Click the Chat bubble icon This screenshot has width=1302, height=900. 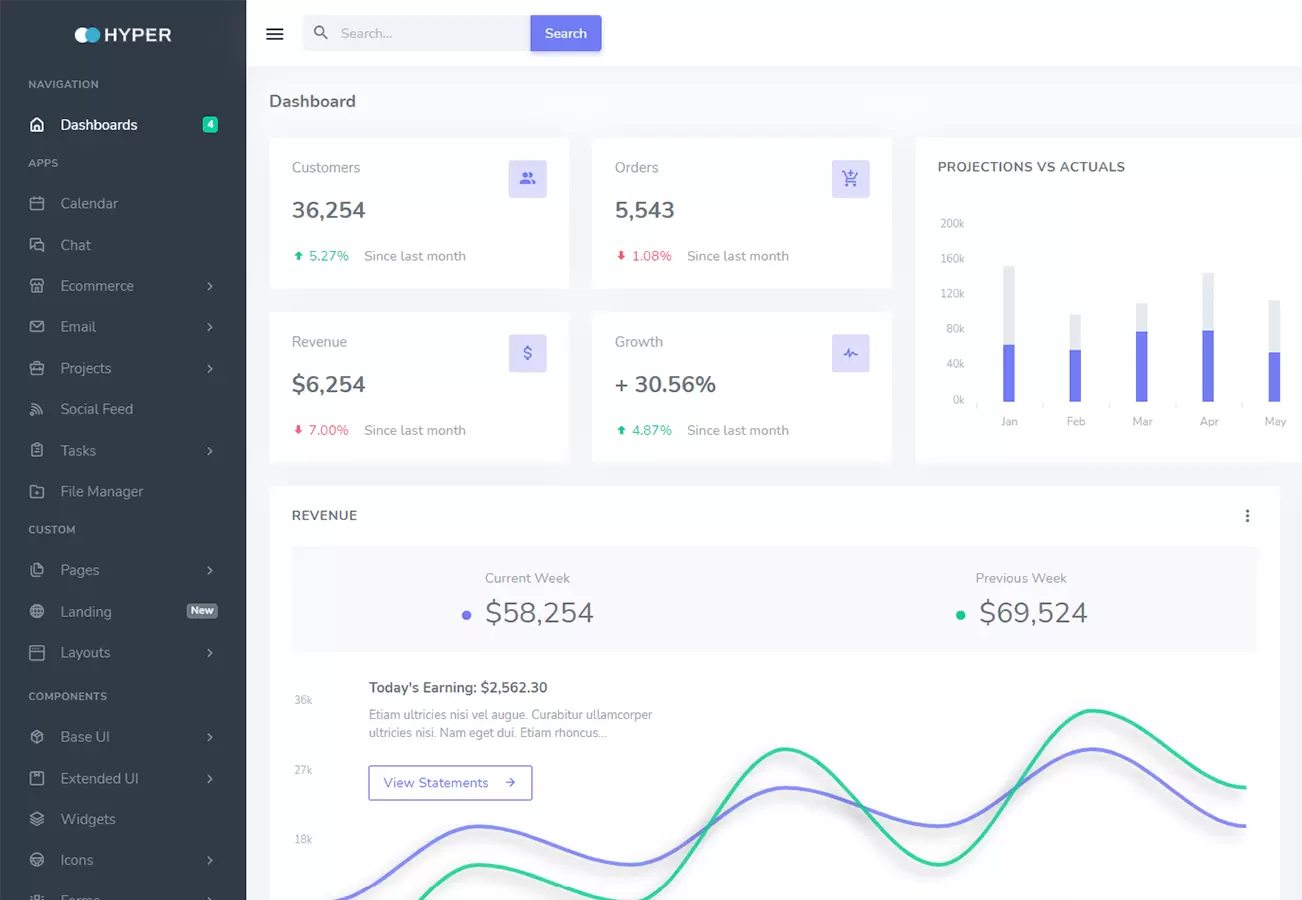click(37, 245)
